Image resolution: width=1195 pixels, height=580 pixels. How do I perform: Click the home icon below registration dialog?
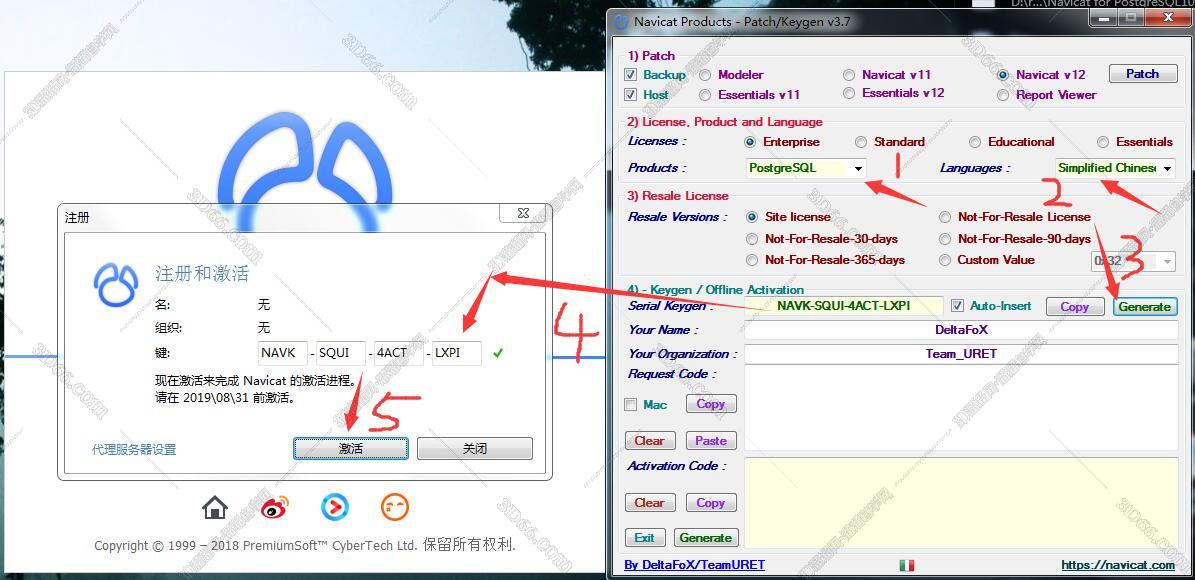215,508
